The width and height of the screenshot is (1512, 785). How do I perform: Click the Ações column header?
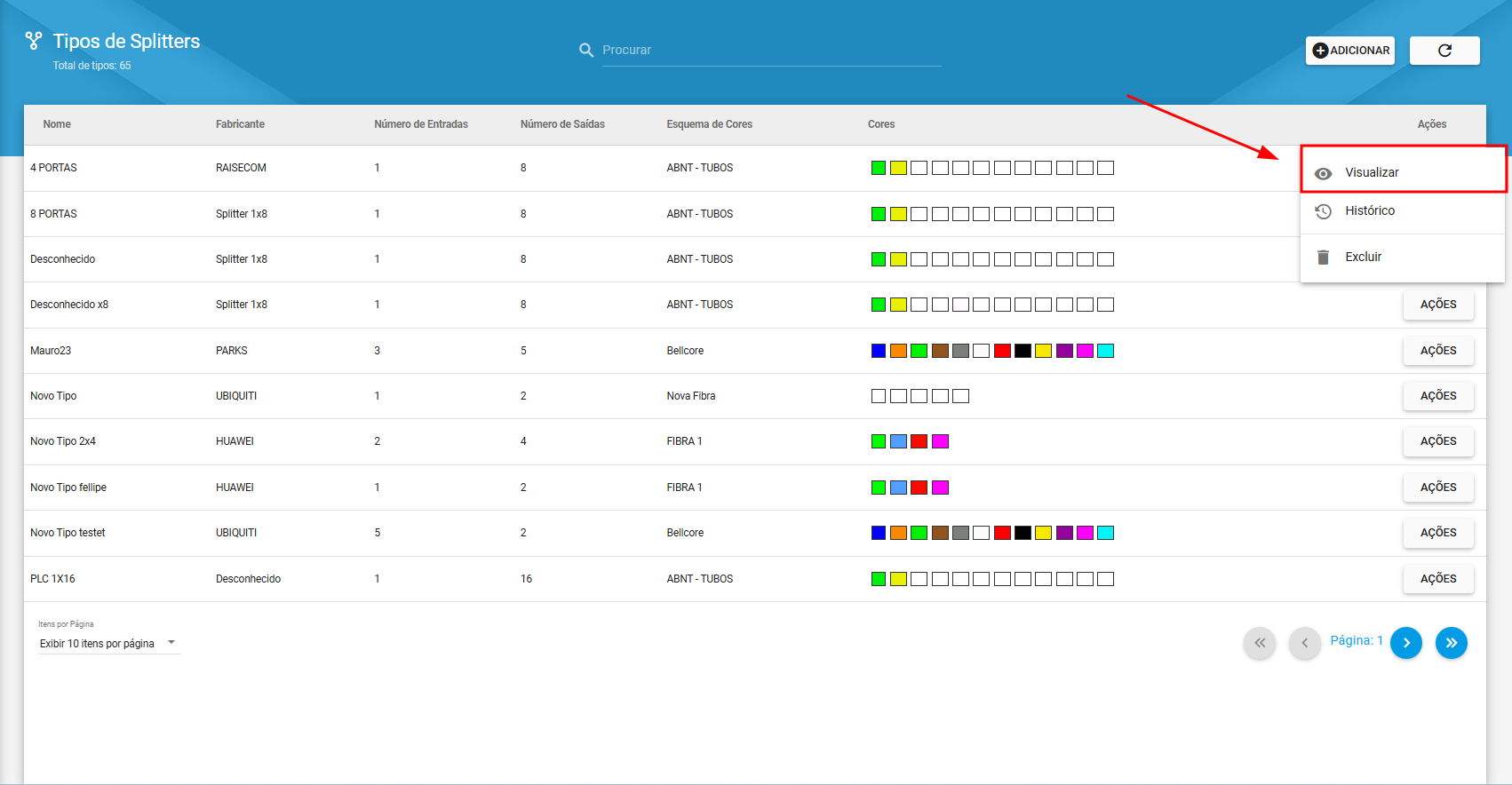1432,124
